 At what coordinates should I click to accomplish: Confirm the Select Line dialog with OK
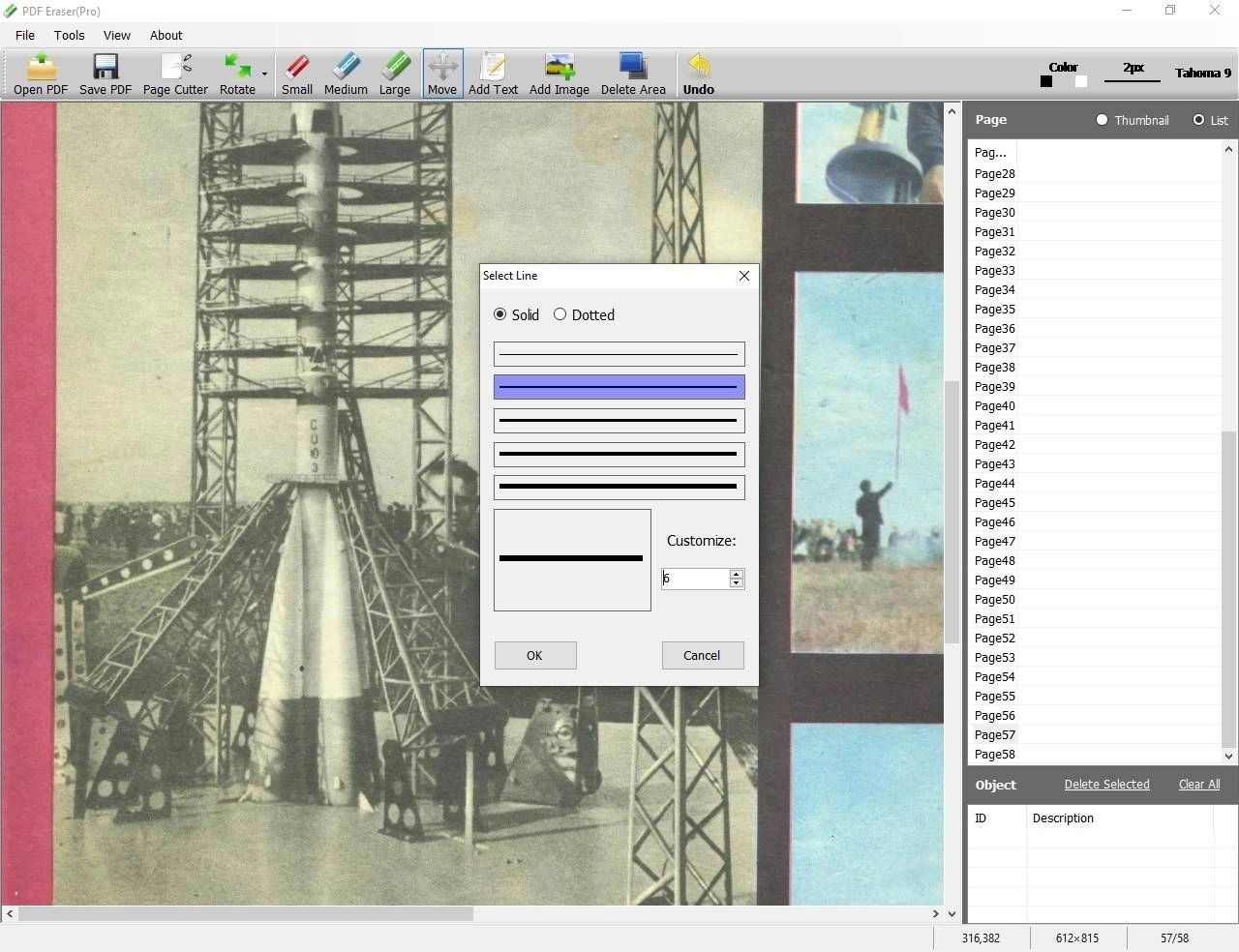pos(535,655)
